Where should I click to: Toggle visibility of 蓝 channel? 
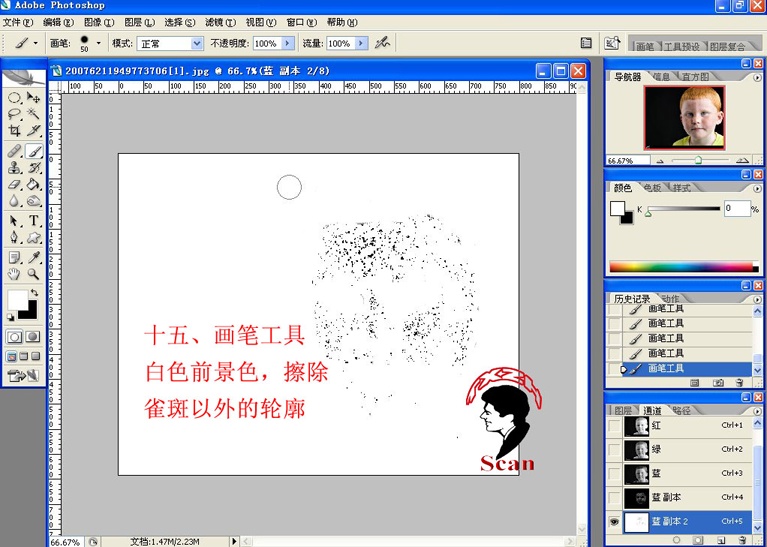tap(614, 474)
